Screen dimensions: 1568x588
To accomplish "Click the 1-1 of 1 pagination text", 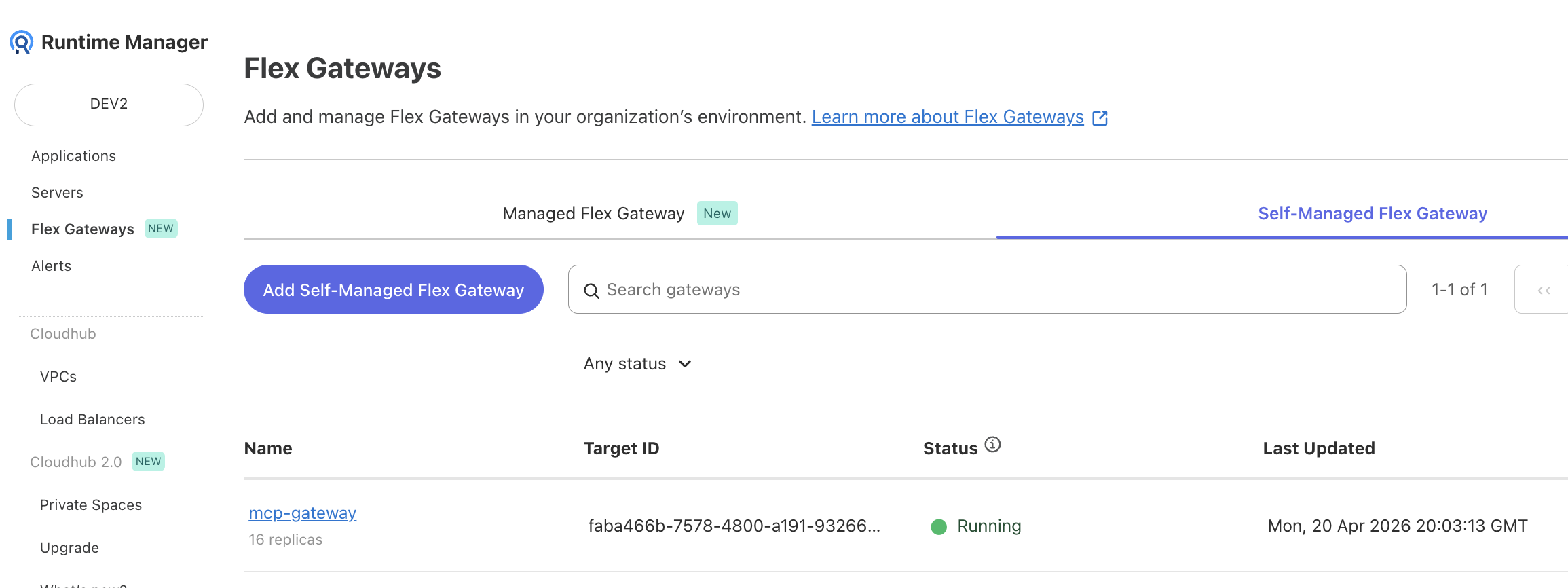I will click(x=1459, y=290).
